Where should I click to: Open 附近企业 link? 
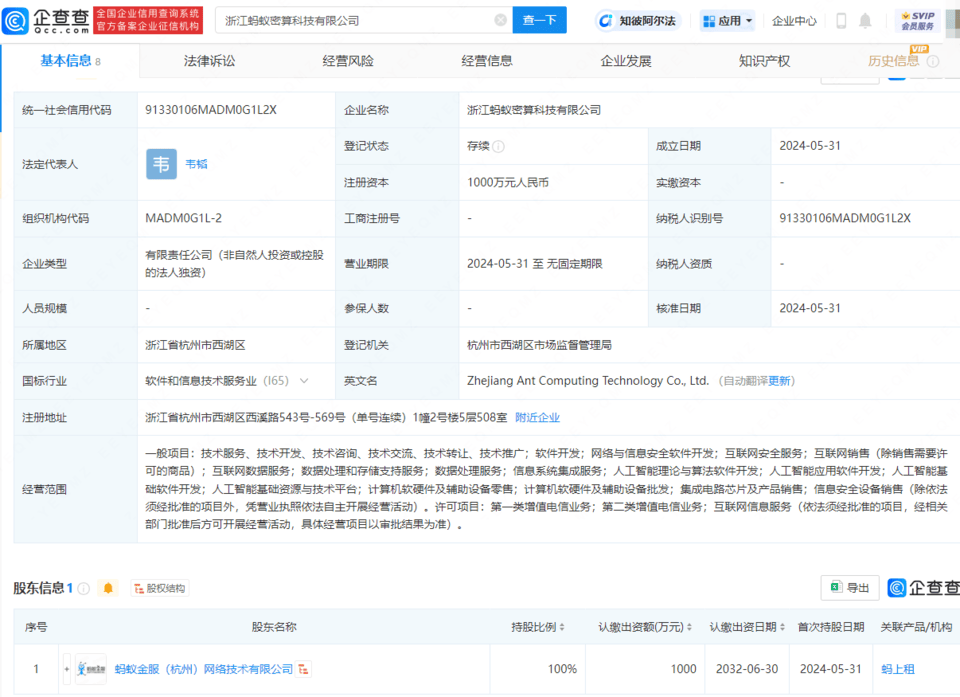(x=538, y=418)
